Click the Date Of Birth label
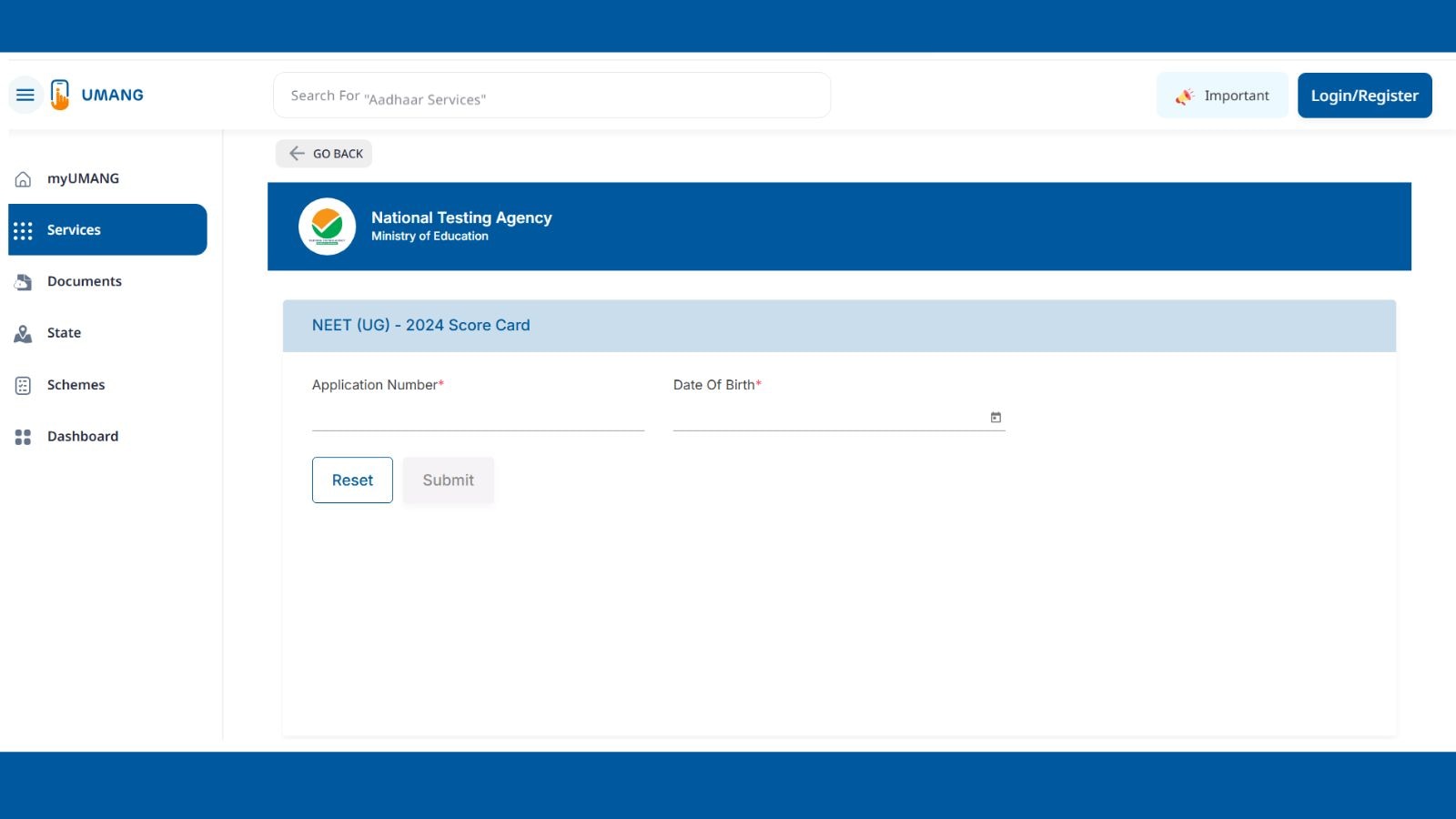 click(x=717, y=385)
